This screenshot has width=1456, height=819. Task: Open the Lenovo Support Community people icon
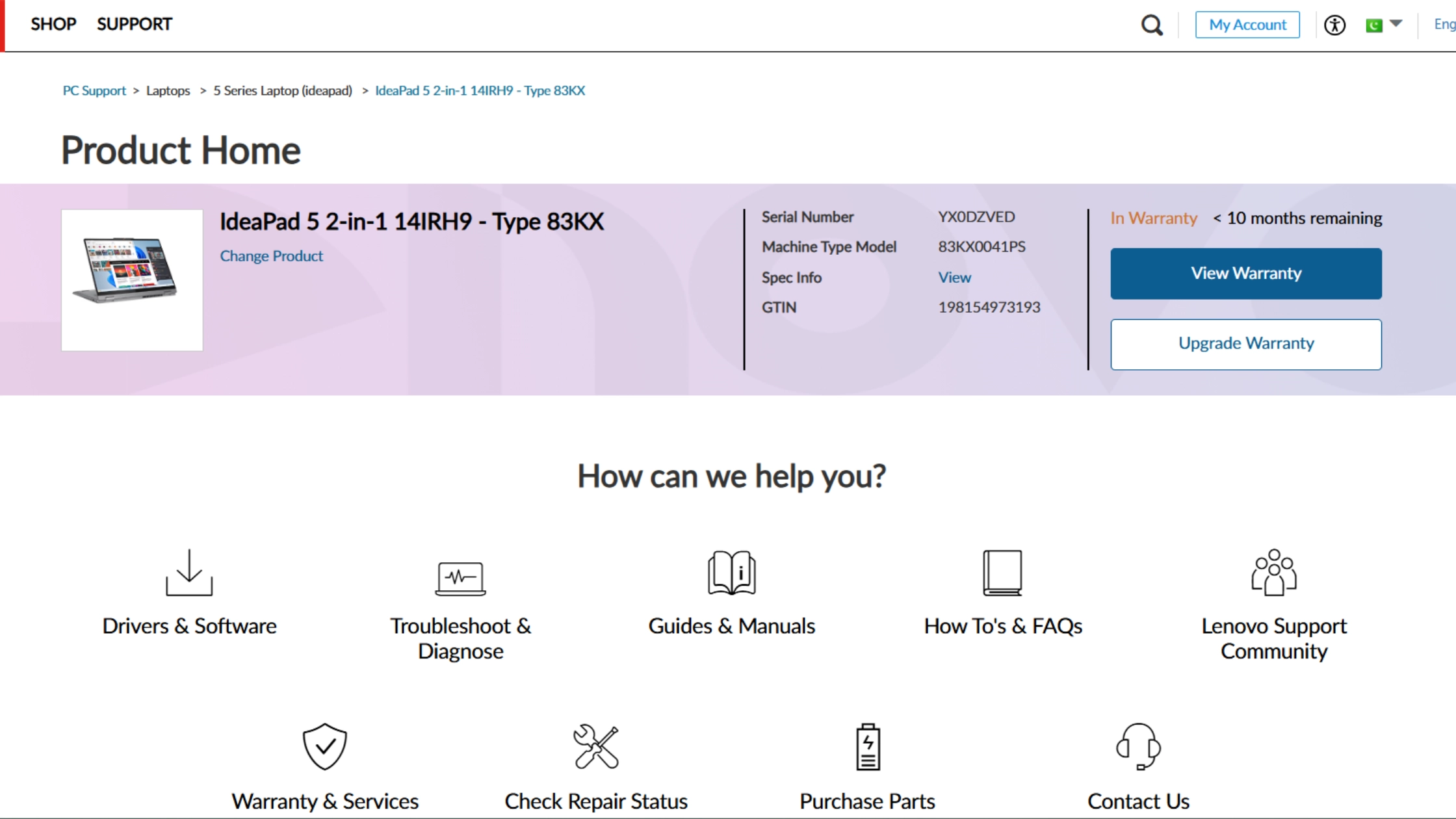pos(1273,572)
